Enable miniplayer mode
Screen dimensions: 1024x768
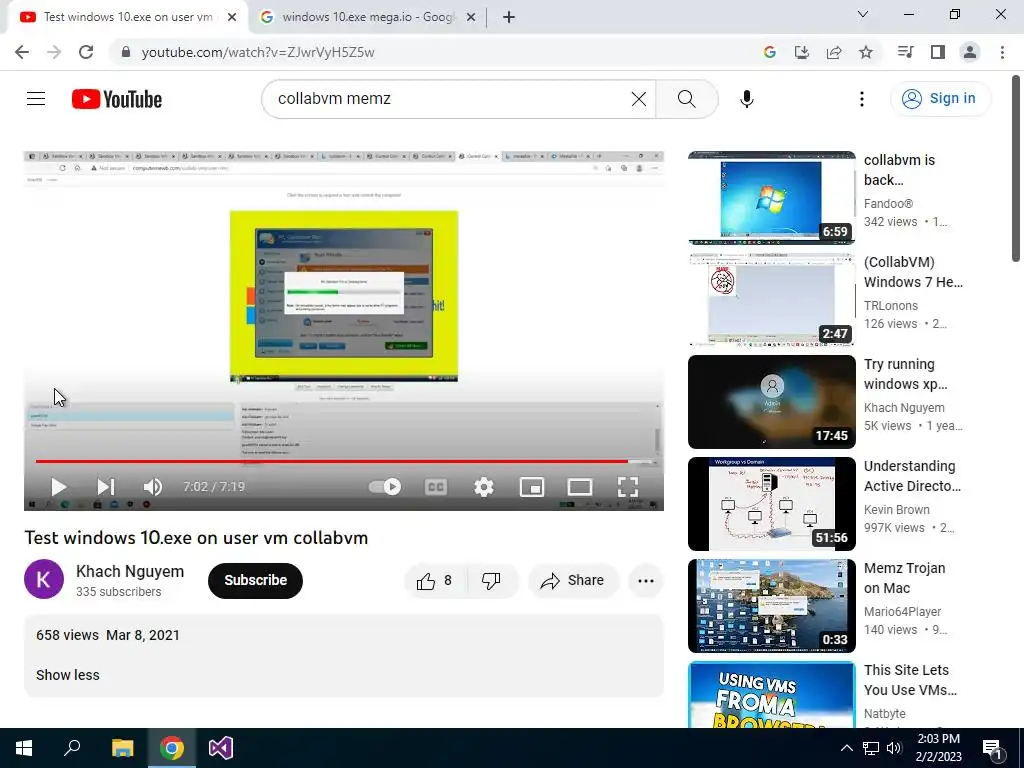coord(532,487)
